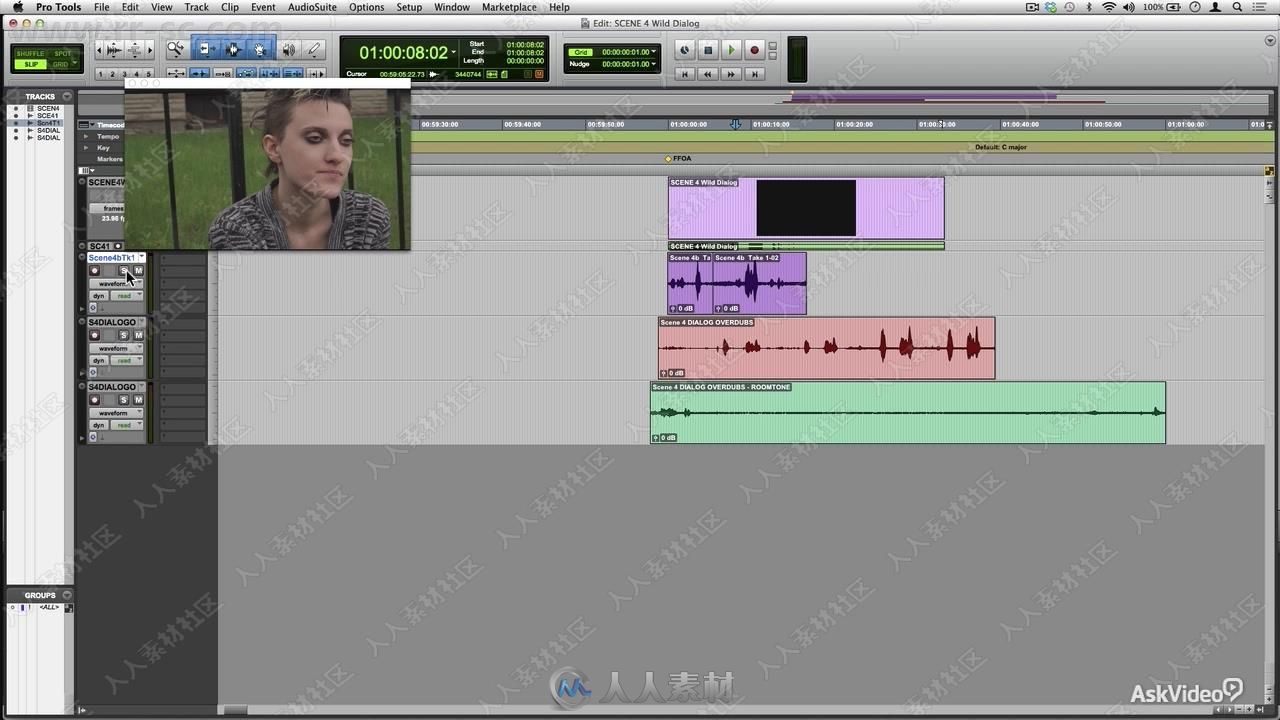Click Return to Zero transport button
The width and height of the screenshot is (1280, 720).
tap(685, 74)
